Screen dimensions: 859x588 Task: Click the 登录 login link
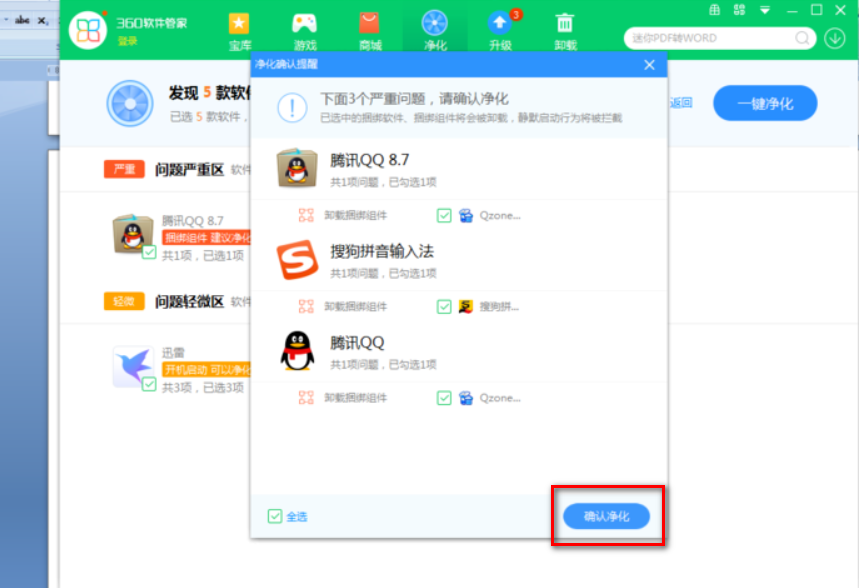tap(128, 41)
